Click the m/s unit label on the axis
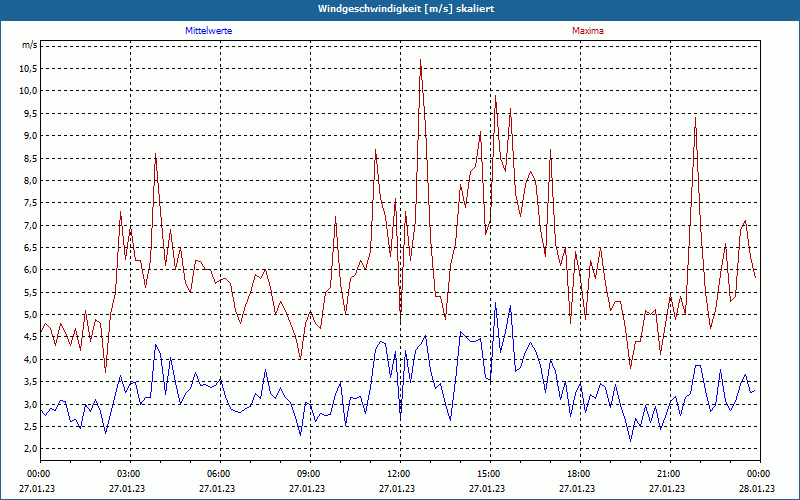This screenshot has width=800, height=500. tap(30, 45)
